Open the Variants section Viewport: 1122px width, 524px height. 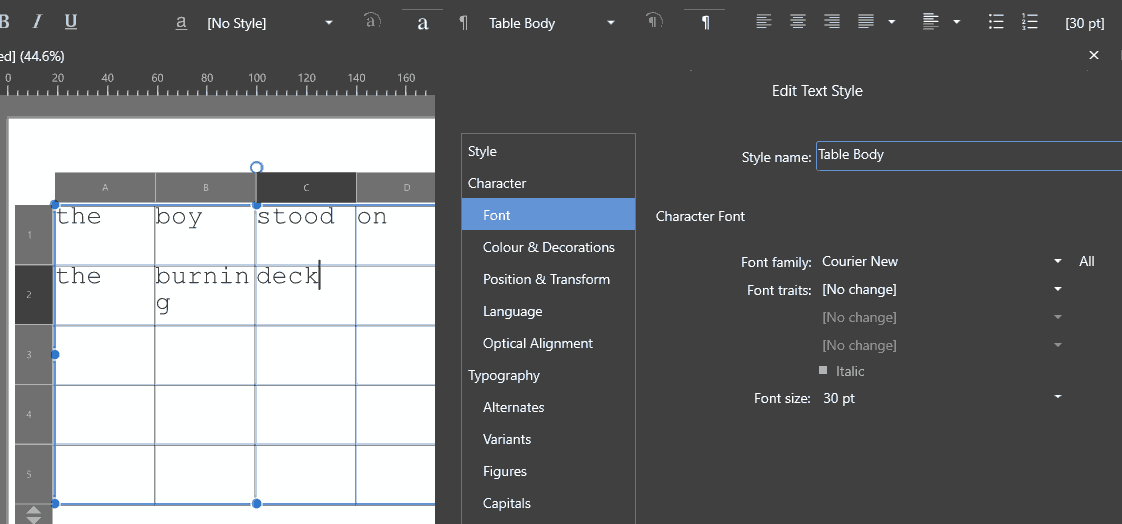coord(548,439)
